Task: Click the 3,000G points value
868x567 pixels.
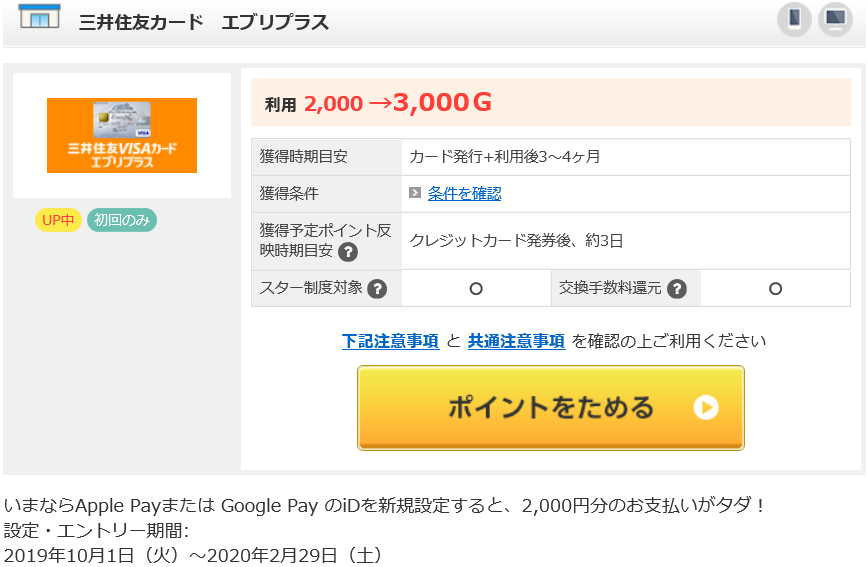Action: pos(442,102)
